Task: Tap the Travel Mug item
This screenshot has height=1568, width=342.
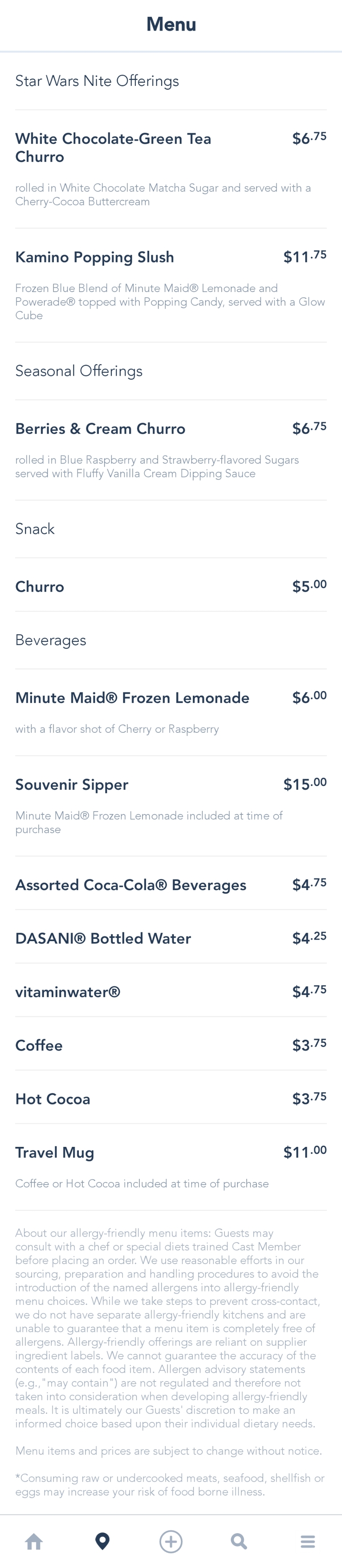Action: pyautogui.click(x=55, y=1153)
